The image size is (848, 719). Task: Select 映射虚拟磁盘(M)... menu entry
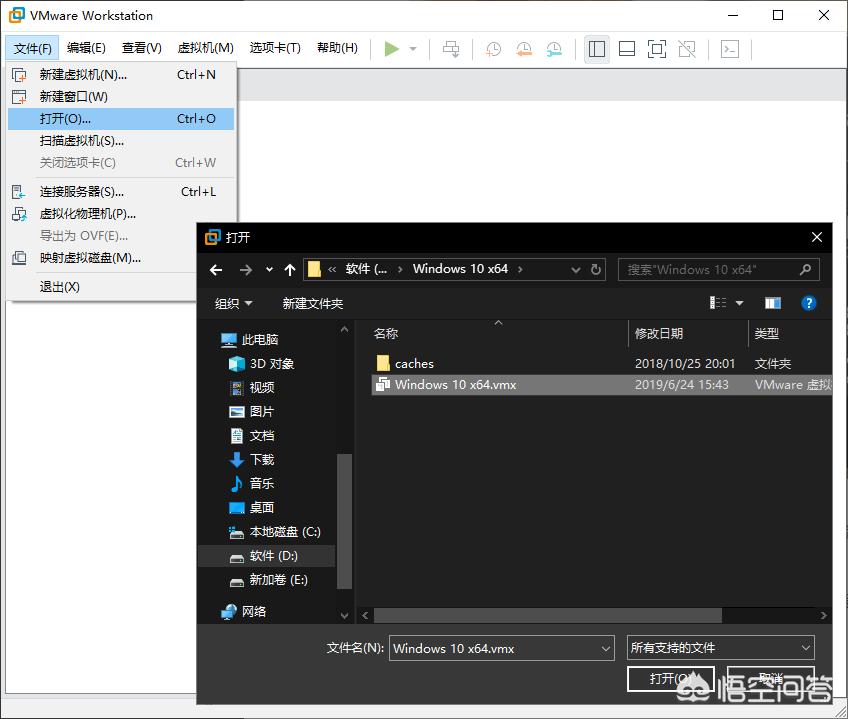tap(103, 258)
